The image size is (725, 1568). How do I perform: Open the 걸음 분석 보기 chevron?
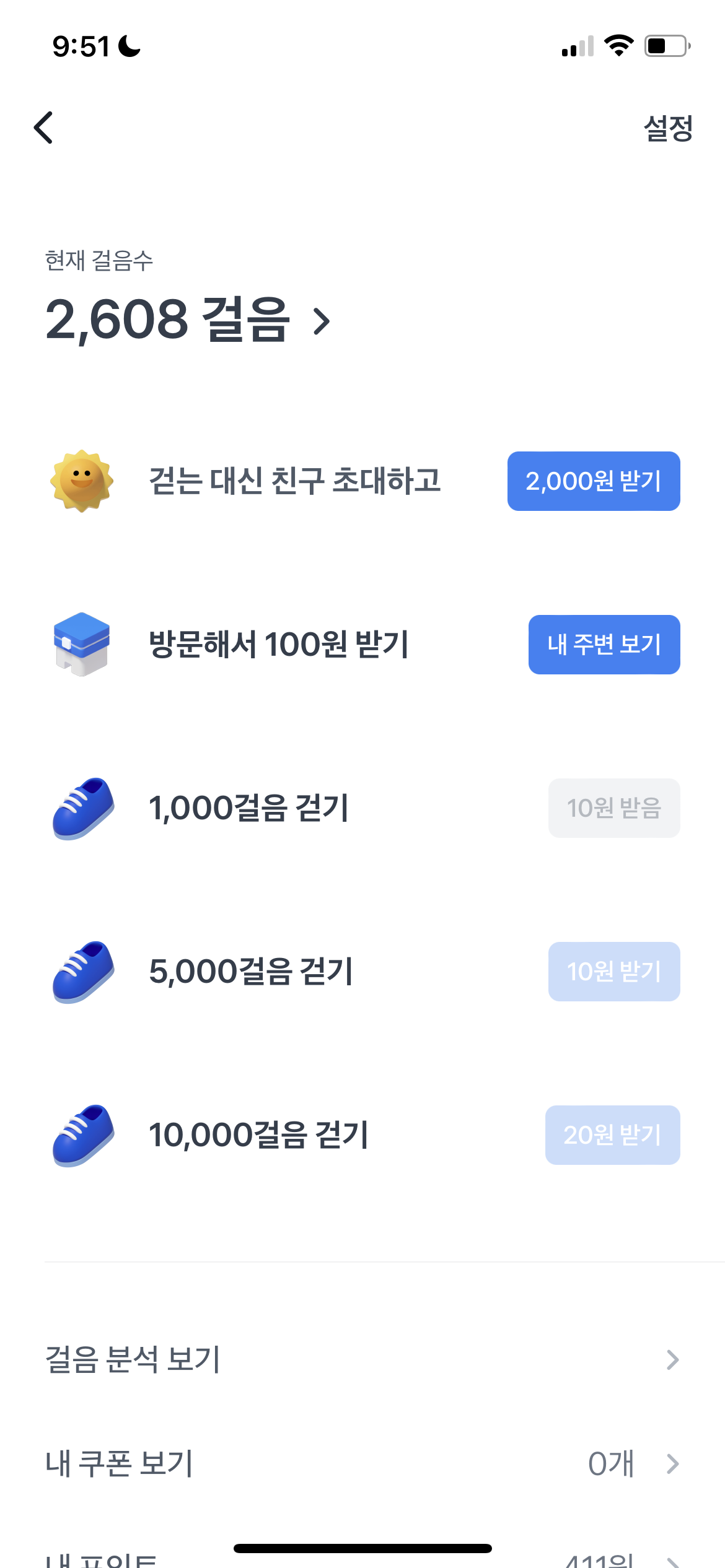[672, 1360]
